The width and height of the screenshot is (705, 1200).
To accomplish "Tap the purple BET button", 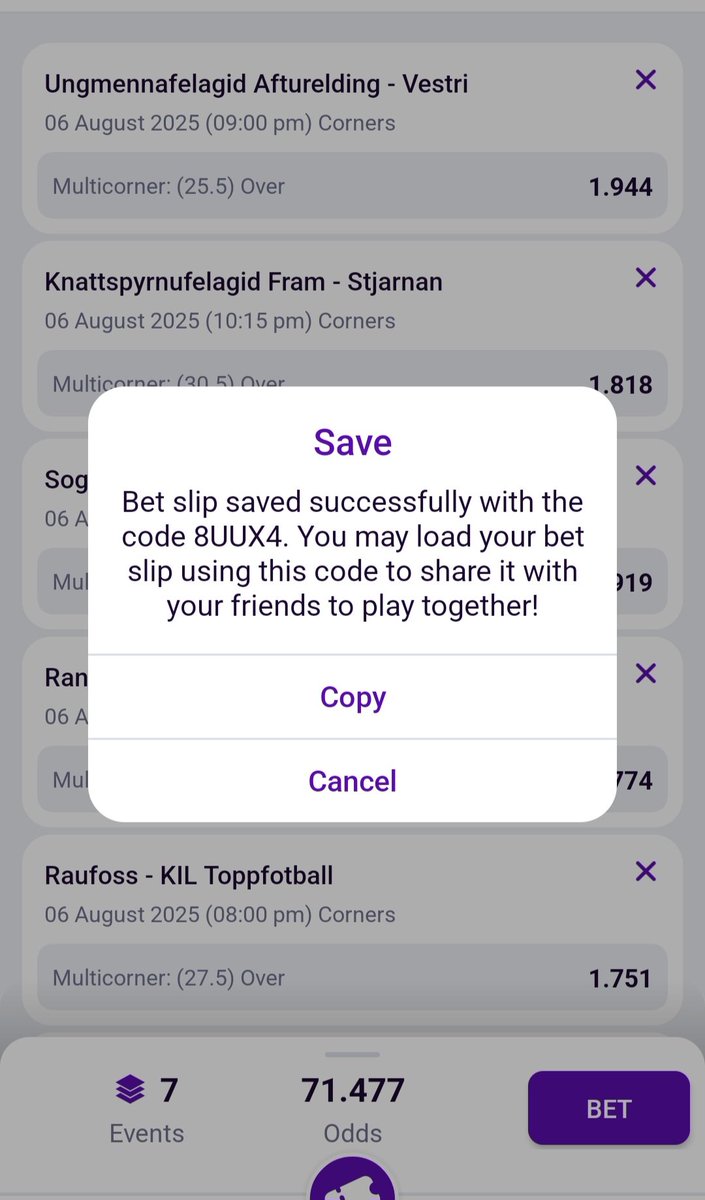I will pos(609,1108).
